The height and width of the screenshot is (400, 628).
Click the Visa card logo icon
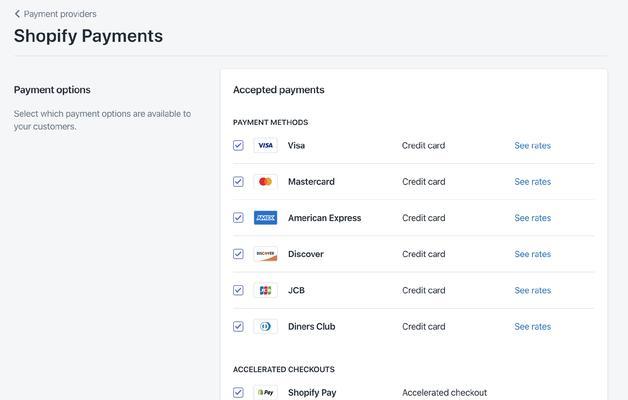[x=266, y=145]
